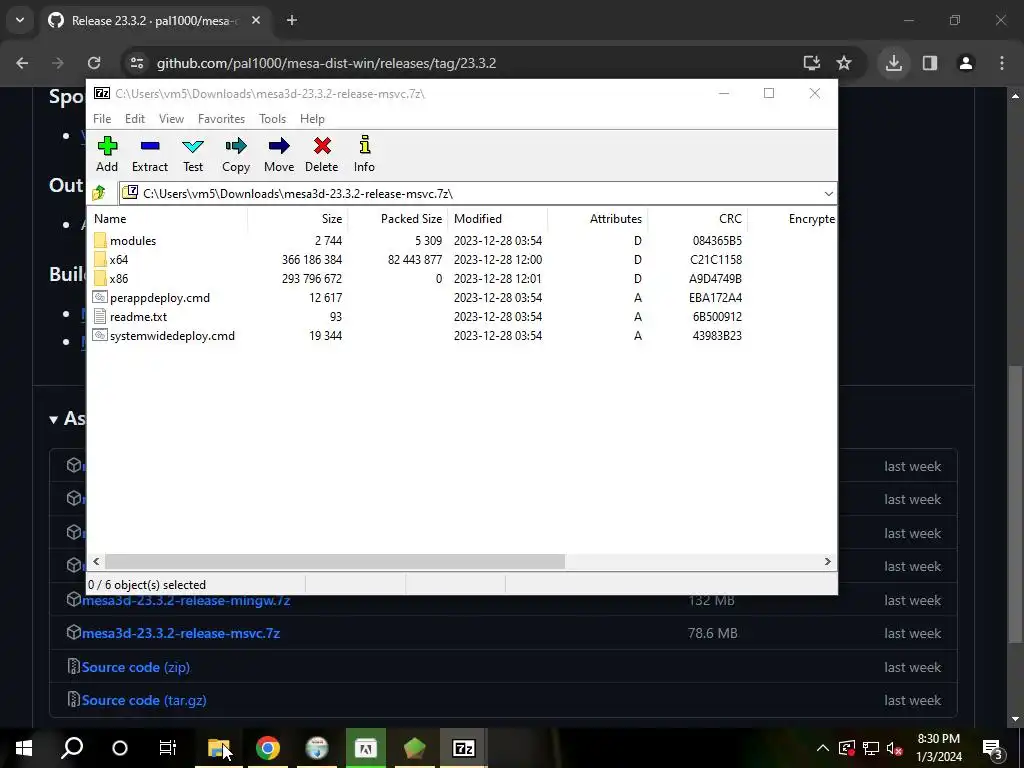
Task: Open mesa3d-23.3.2-release-mingw.7z link in Chrome
Action: 186,600
